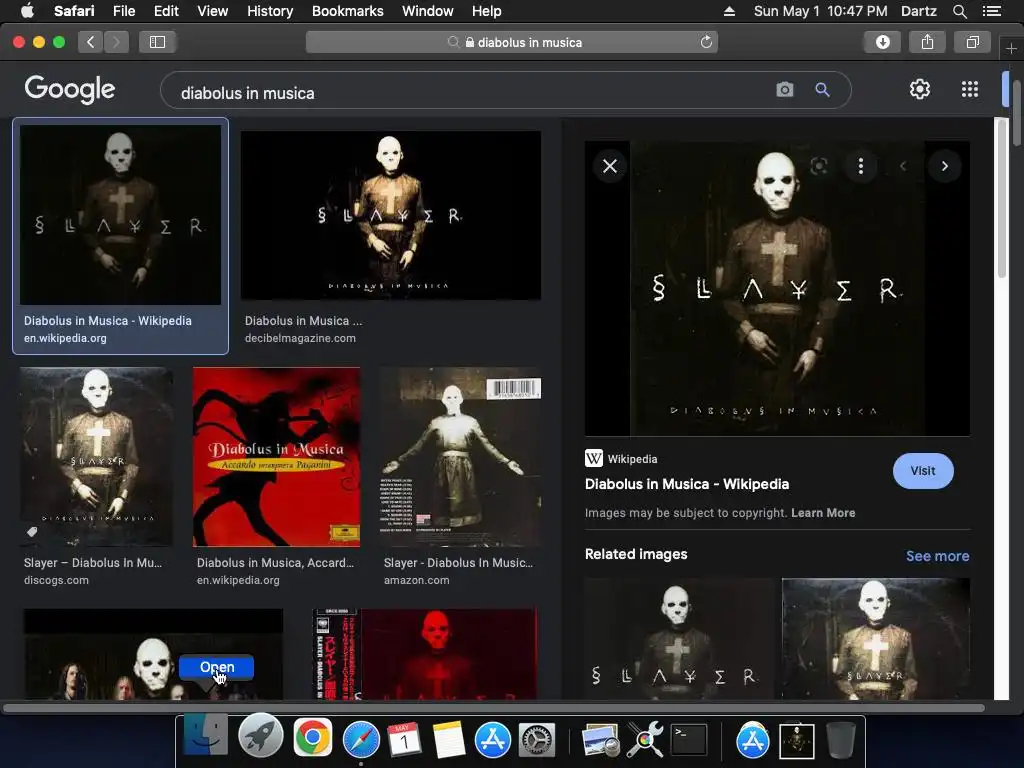Open the History menu
The height and width of the screenshot is (768, 1024).
pyautogui.click(x=270, y=11)
